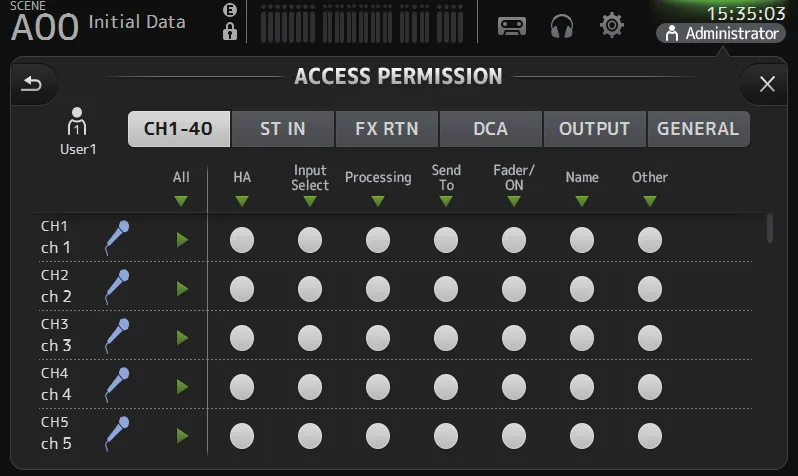798x476 pixels.
Task: Switch to the CH1-40 tab
Action: tap(179, 129)
